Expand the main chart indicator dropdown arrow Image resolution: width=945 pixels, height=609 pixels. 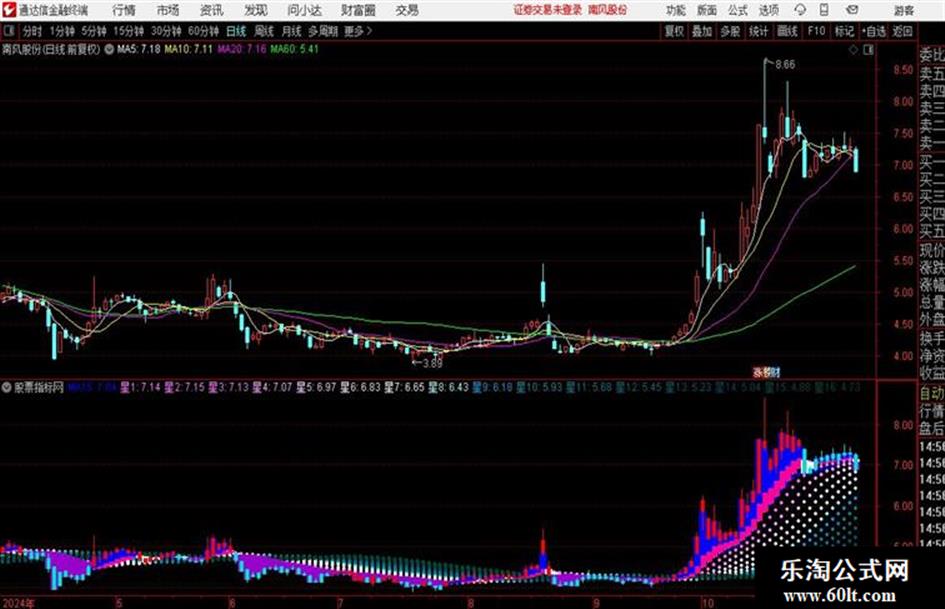point(109,49)
